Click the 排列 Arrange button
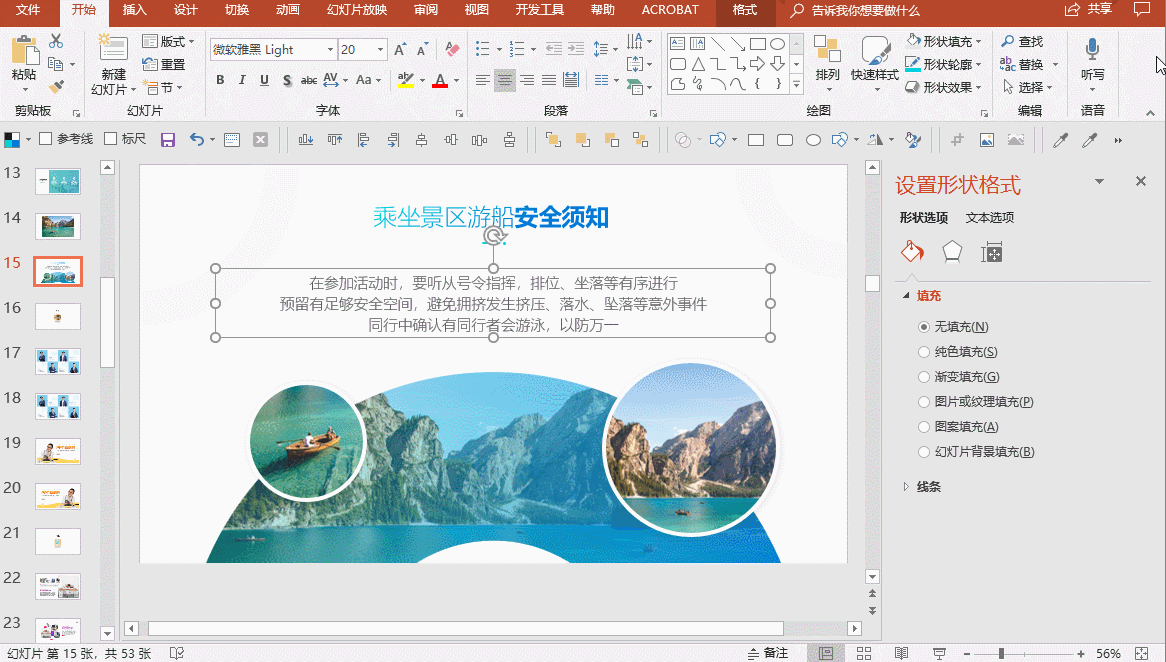The height and width of the screenshot is (662, 1166). coord(828,62)
